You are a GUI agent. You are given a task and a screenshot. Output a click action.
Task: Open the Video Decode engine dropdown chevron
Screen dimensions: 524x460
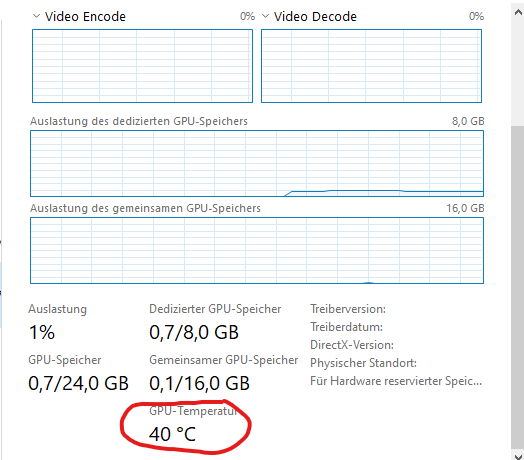coord(265,16)
